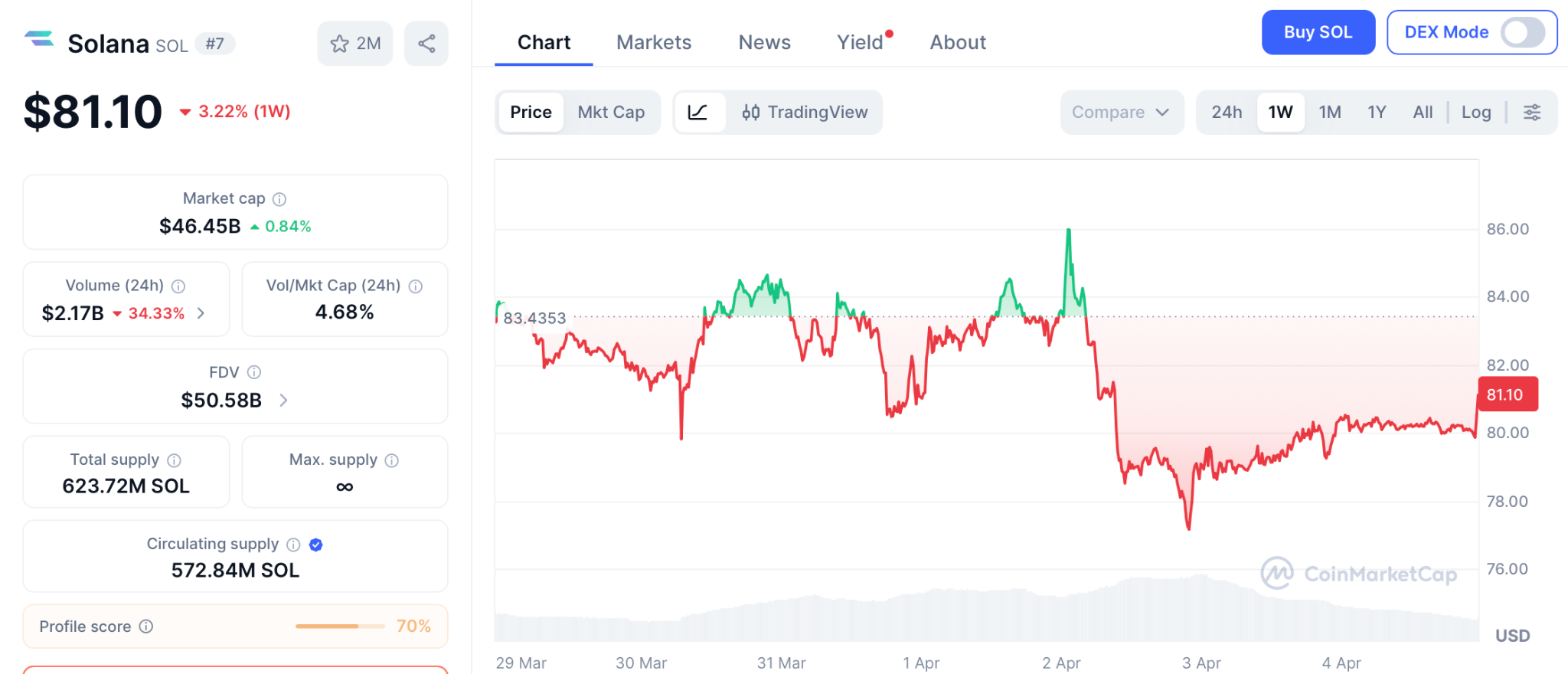Switch to the TradingView chart button
Viewport: 1568px width, 674px height.
[x=805, y=113]
